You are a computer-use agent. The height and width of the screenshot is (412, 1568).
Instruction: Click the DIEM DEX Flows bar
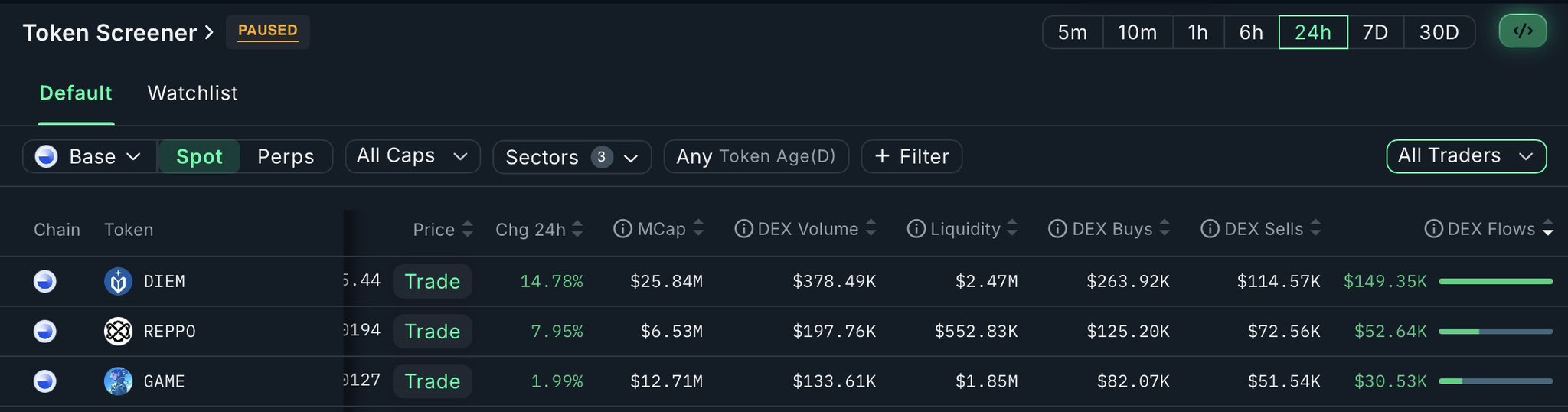[1495, 282]
